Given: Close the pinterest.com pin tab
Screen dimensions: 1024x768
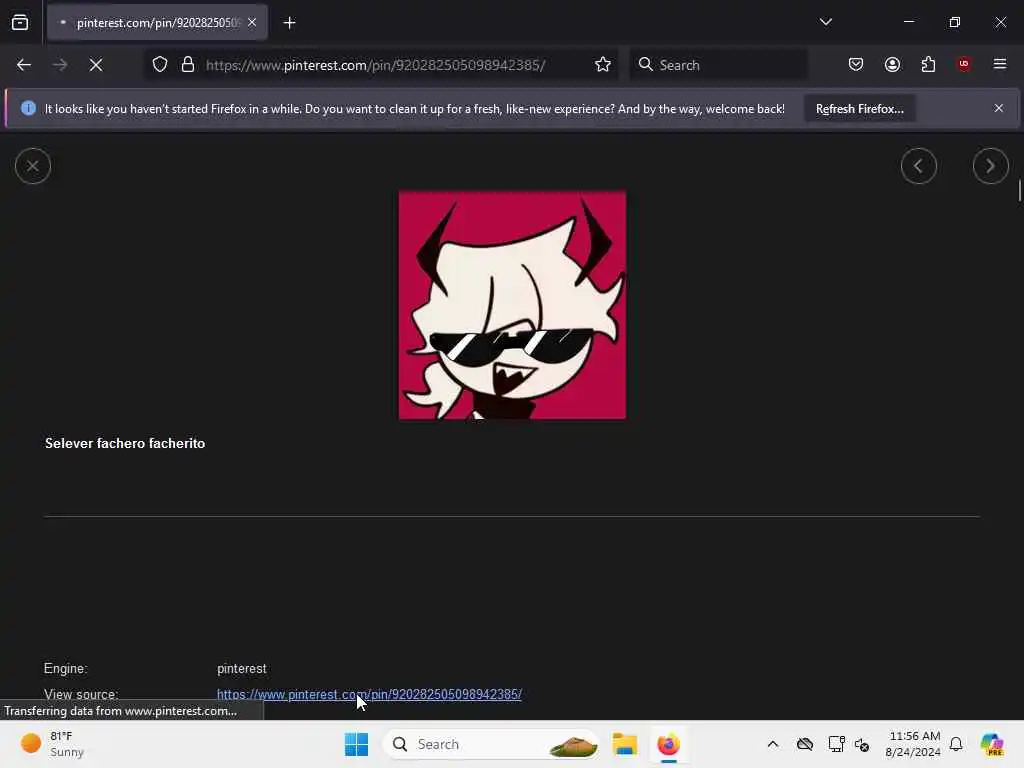Looking at the screenshot, I should click(x=252, y=23).
